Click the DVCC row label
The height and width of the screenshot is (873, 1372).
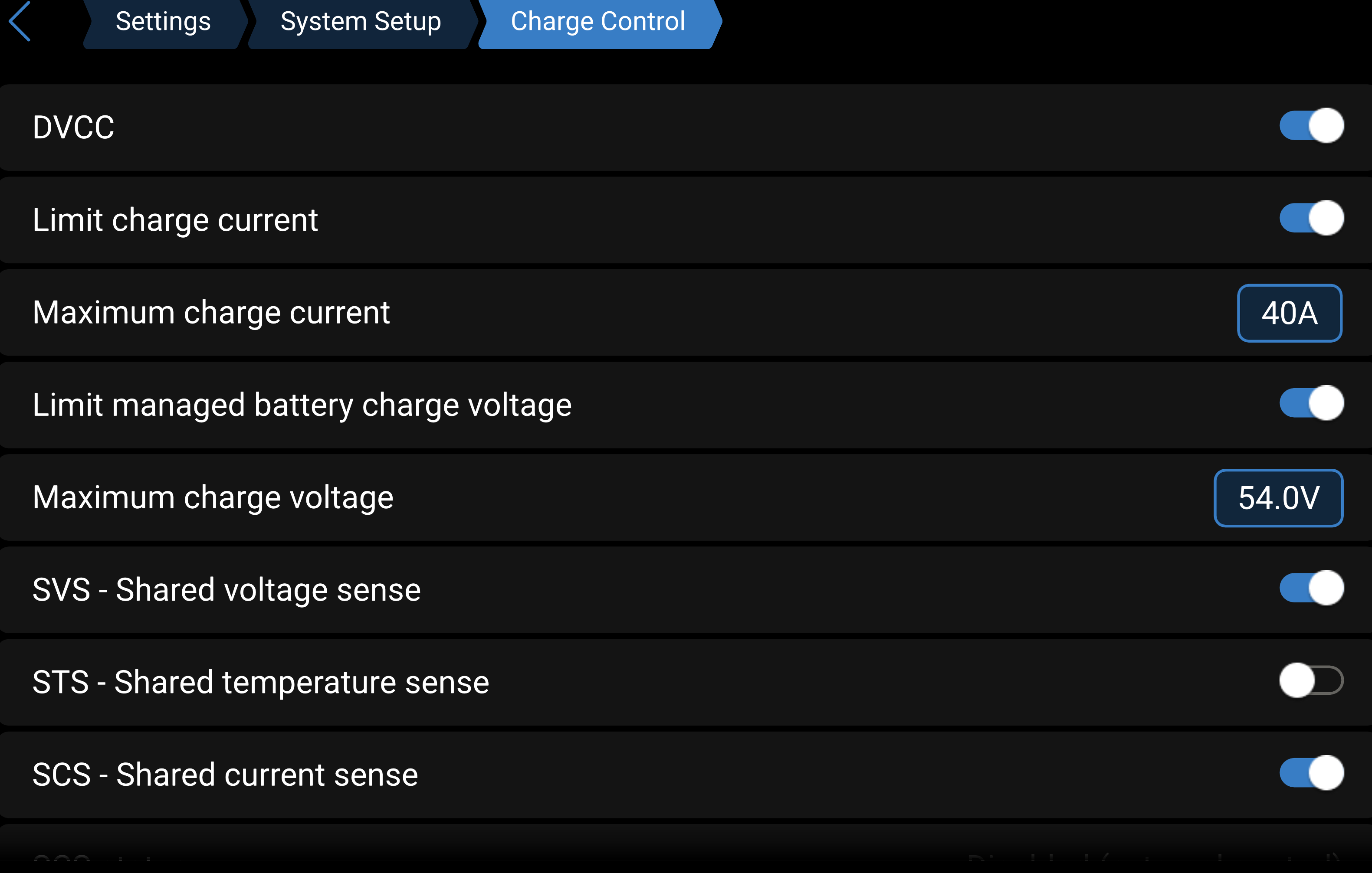[x=73, y=127]
